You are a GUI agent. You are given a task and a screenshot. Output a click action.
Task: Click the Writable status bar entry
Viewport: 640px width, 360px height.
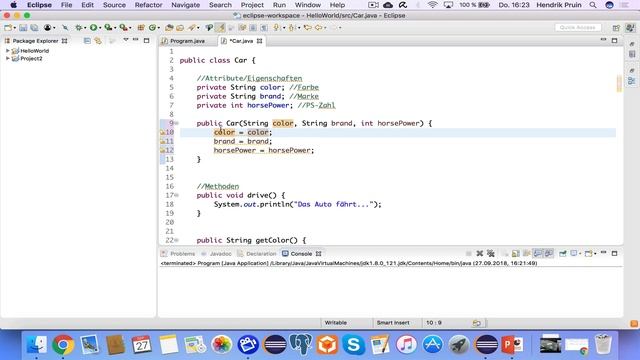336,322
